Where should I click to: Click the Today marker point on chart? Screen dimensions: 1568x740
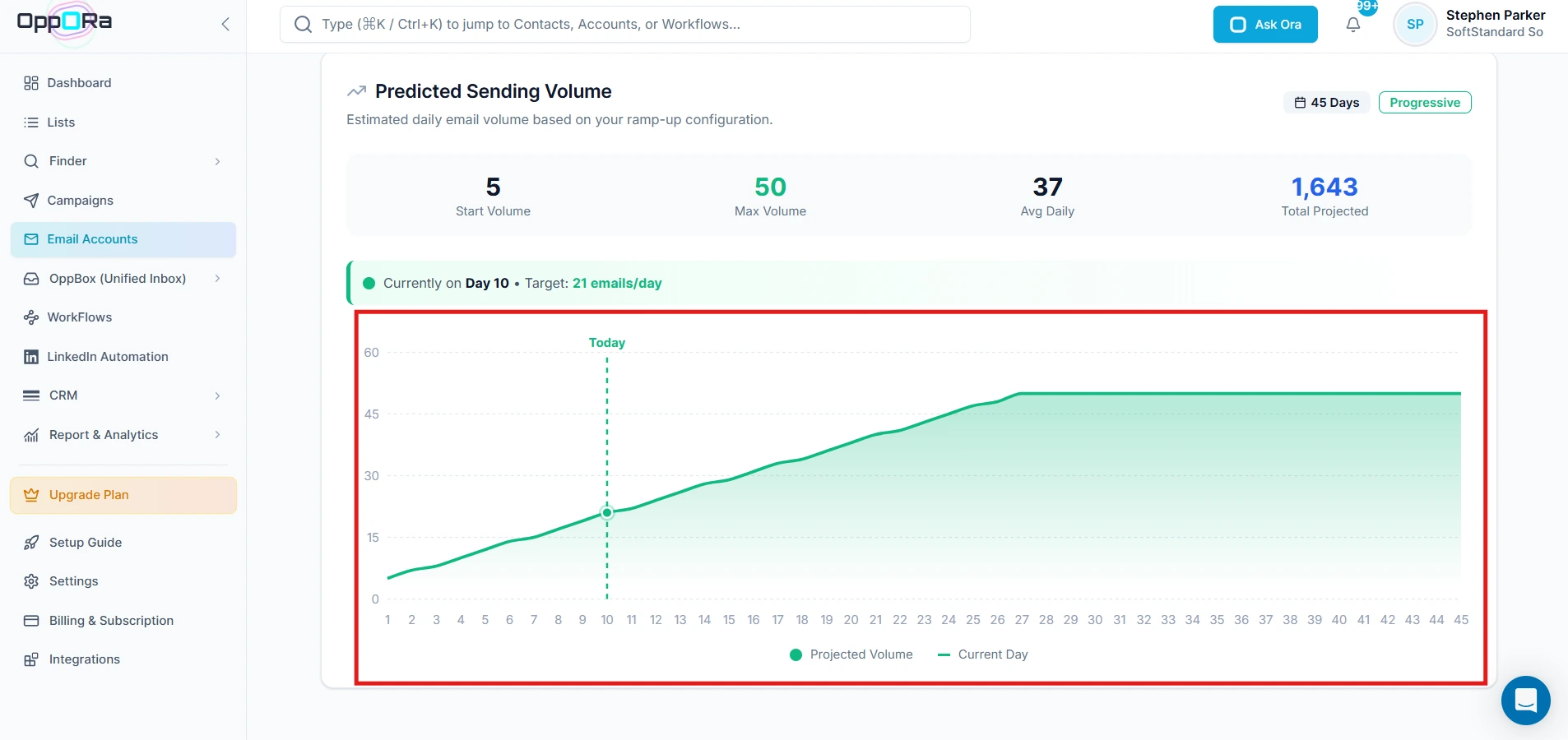607,512
